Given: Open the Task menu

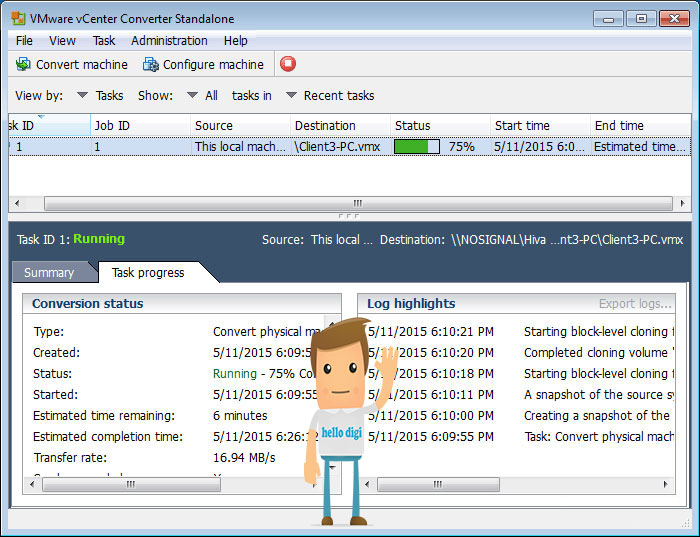Looking at the screenshot, I should coord(104,41).
